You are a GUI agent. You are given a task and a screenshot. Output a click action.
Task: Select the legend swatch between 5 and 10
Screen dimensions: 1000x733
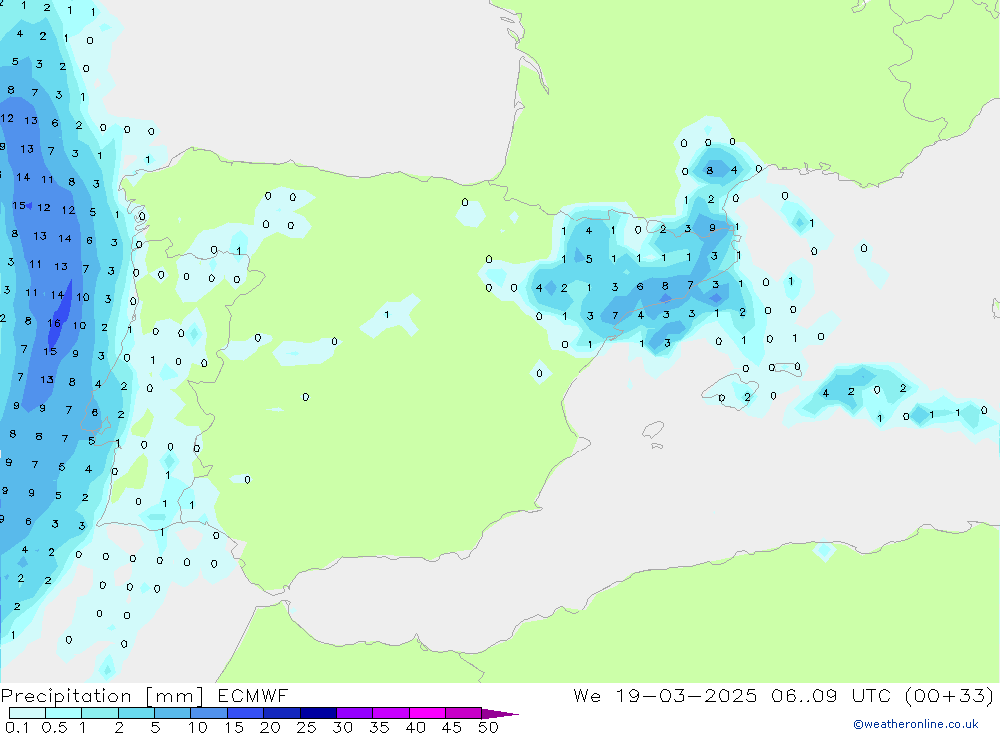[172, 713]
